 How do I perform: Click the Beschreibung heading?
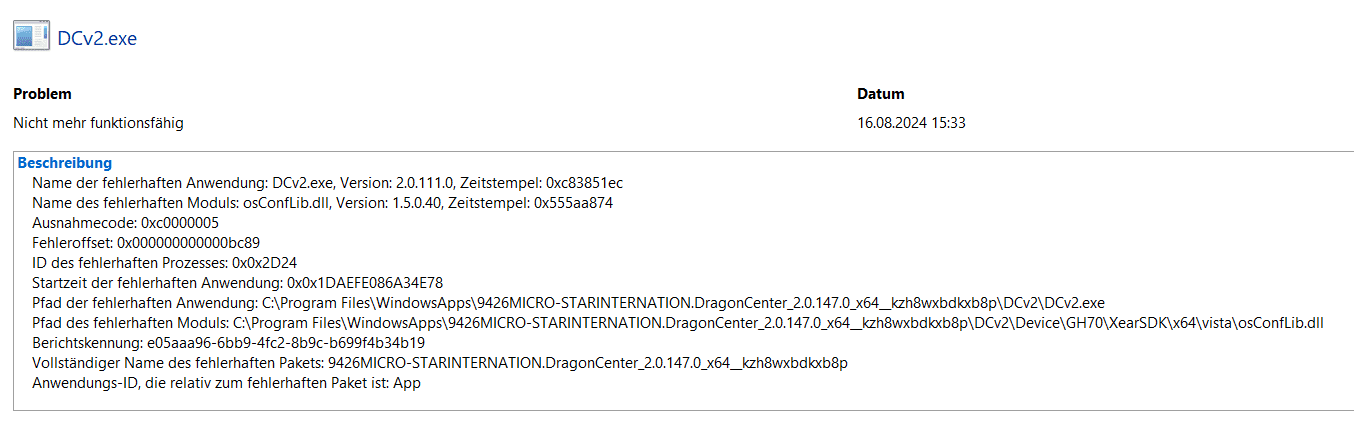click(x=65, y=163)
